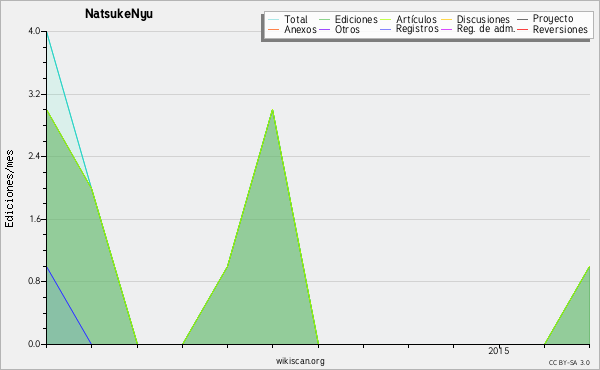
Task: Click the 0.0 y-axis value
Action: [34, 344]
